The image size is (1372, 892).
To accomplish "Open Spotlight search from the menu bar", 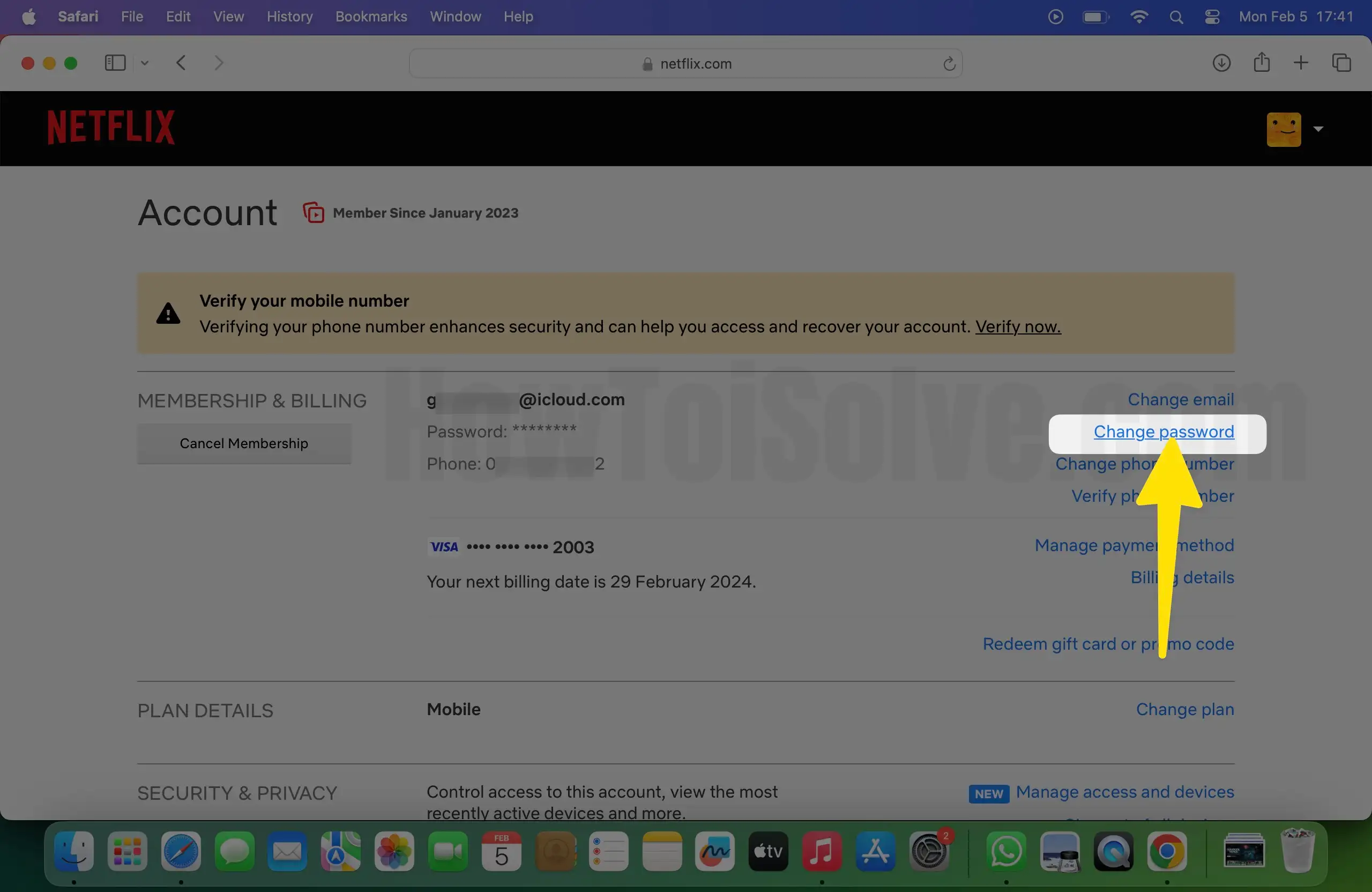I will coord(1176,17).
